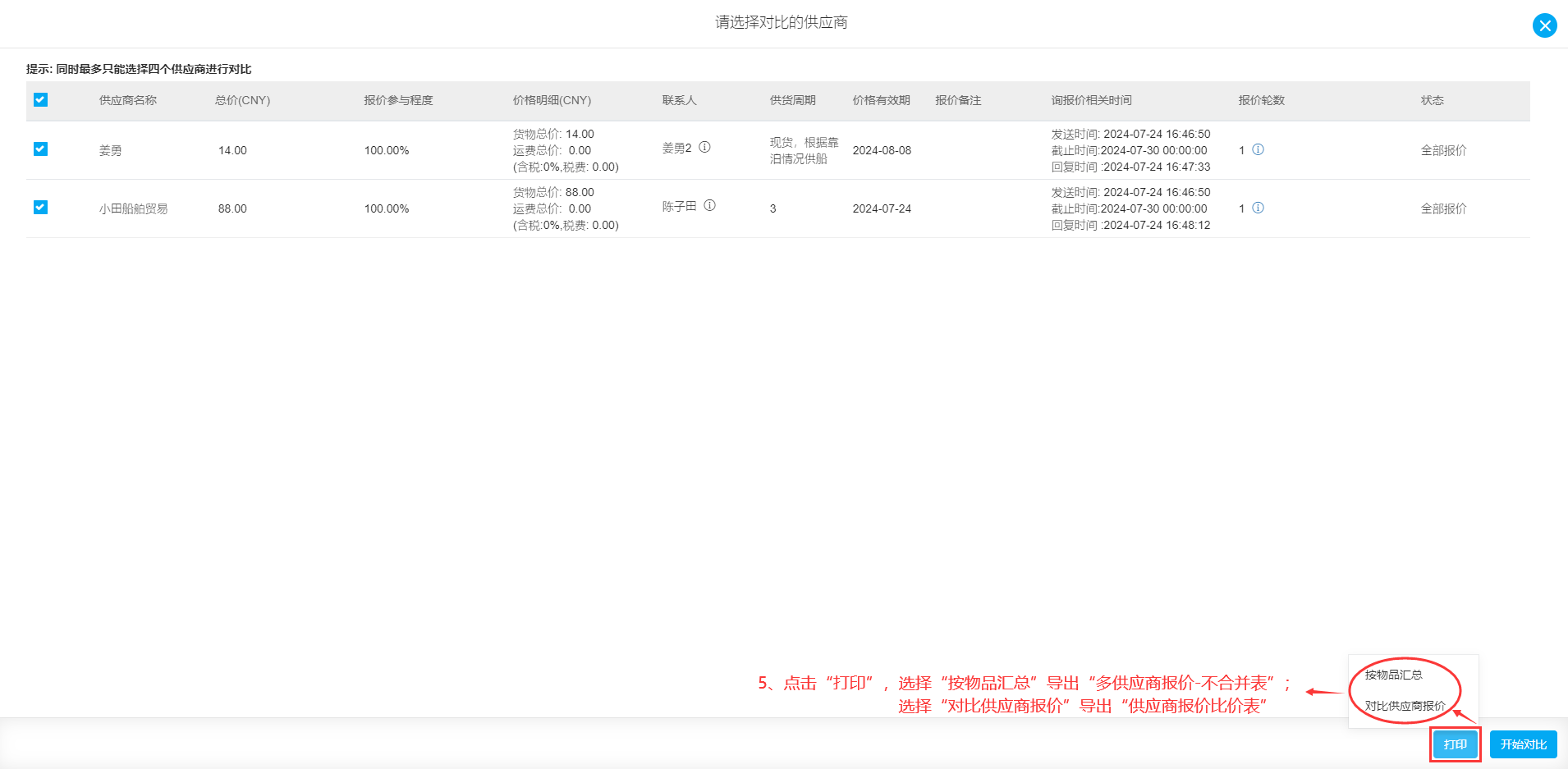Viewport: 1568px width, 769px height.
Task: Click info icon next to contact 陈子田
Action: click(x=709, y=205)
